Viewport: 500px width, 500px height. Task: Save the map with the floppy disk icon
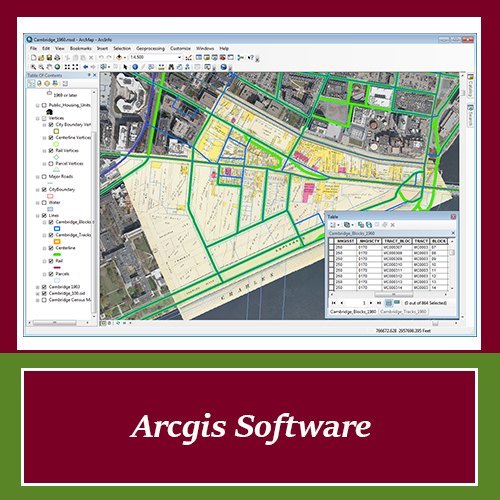click(x=49, y=58)
